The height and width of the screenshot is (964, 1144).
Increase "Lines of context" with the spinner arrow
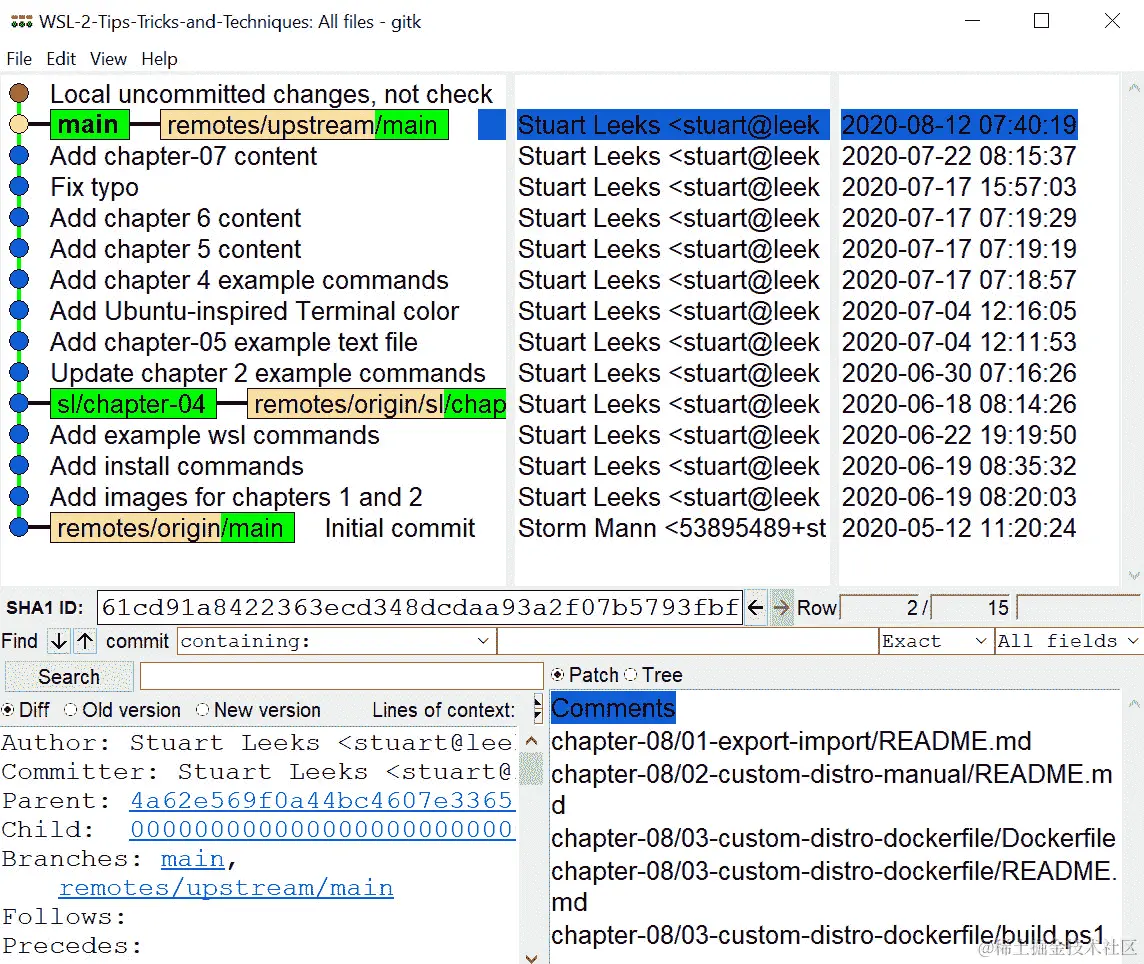(x=536, y=704)
